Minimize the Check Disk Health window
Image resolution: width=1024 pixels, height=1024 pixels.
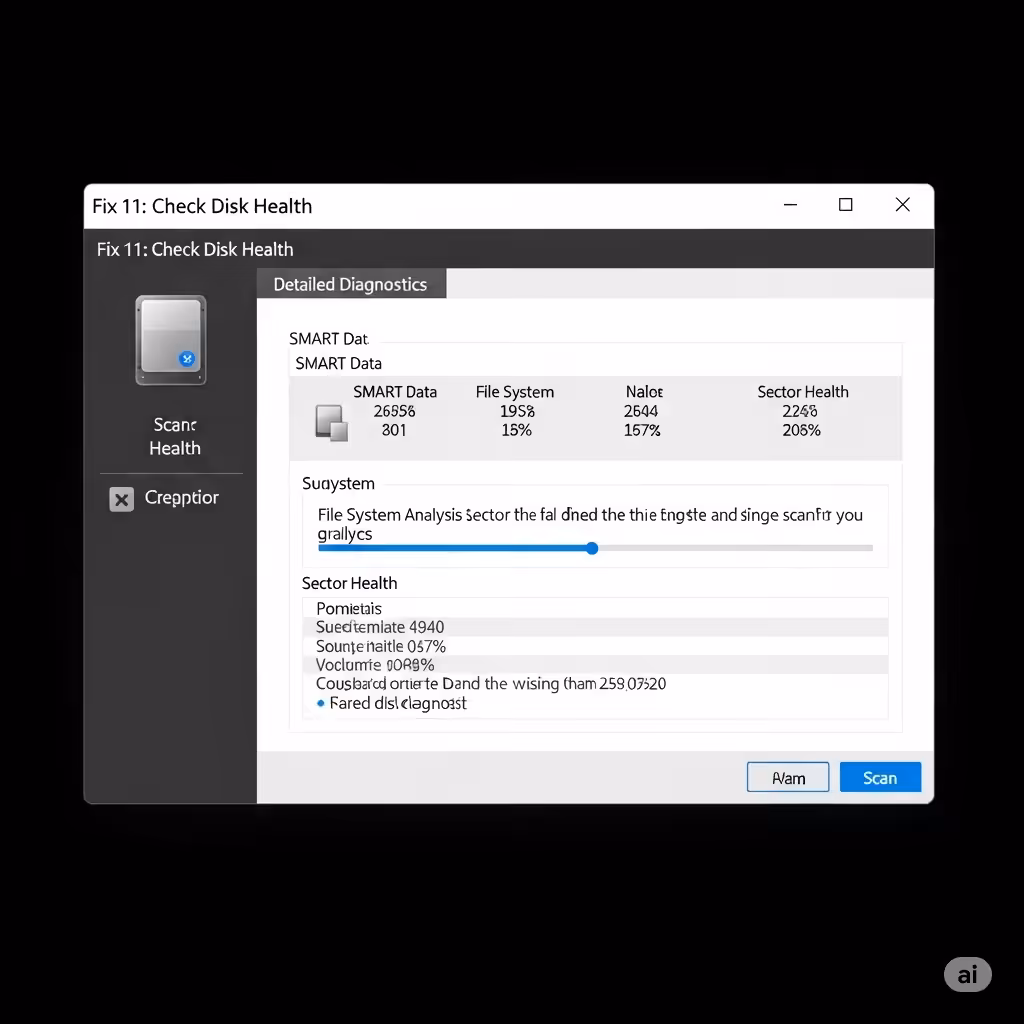[x=790, y=205]
